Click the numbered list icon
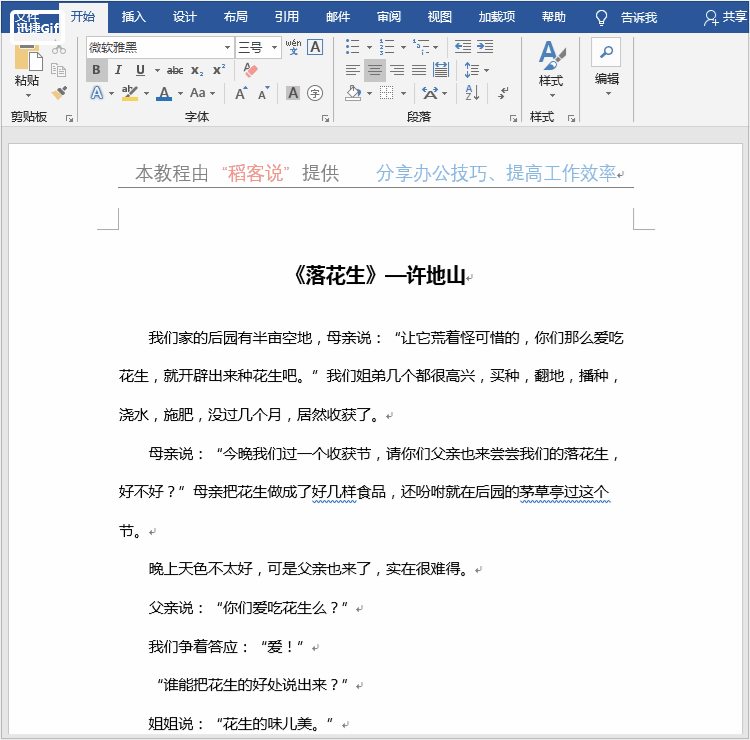This screenshot has width=750, height=740. pyautogui.click(x=386, y=47)
